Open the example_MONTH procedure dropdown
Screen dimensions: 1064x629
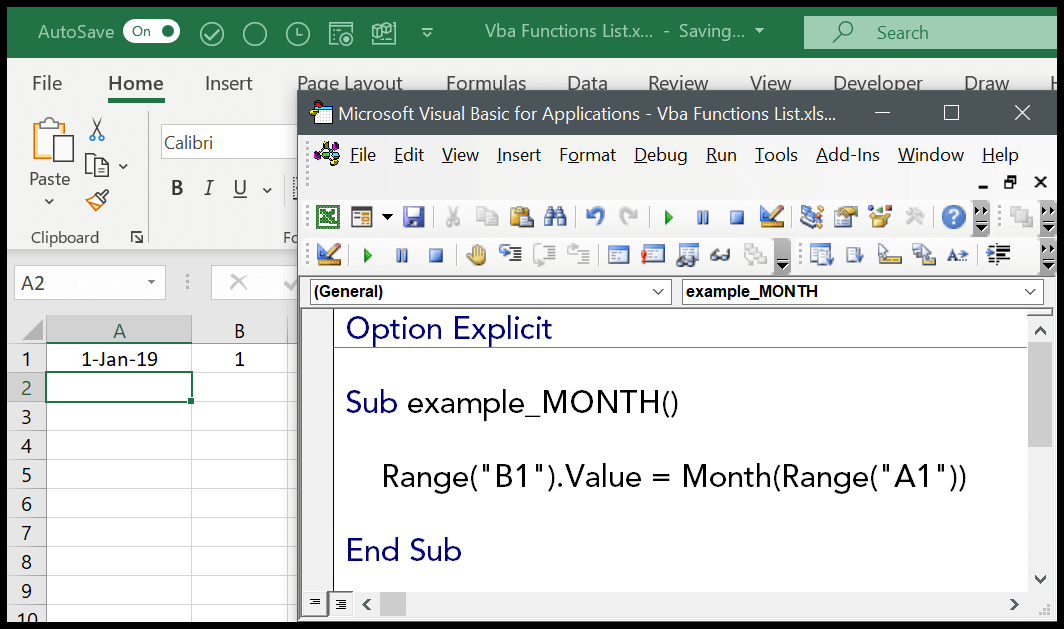[1031, 292]
